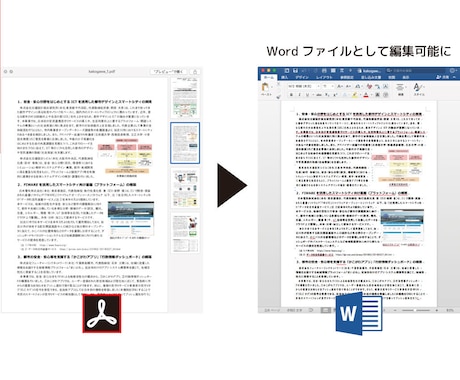Select the first page thumbnail in Preview
The width and height of the screenshot is (460, 380).
pos(185,98)
